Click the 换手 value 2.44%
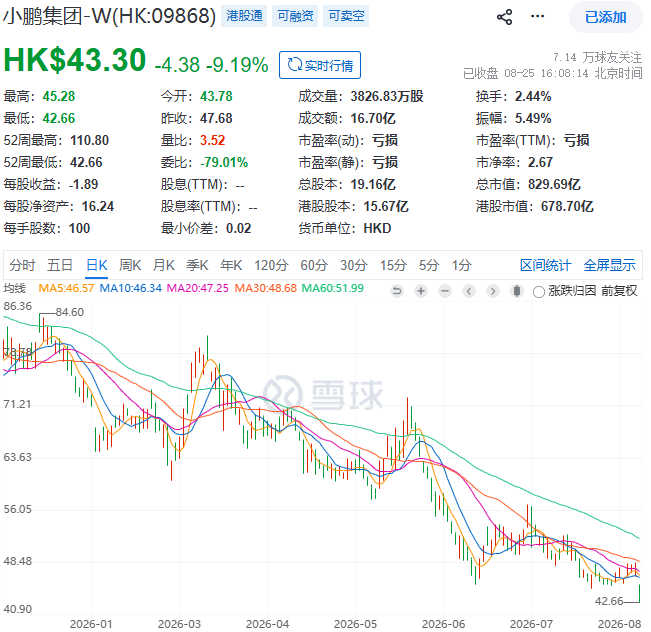 tap(533, 96)
